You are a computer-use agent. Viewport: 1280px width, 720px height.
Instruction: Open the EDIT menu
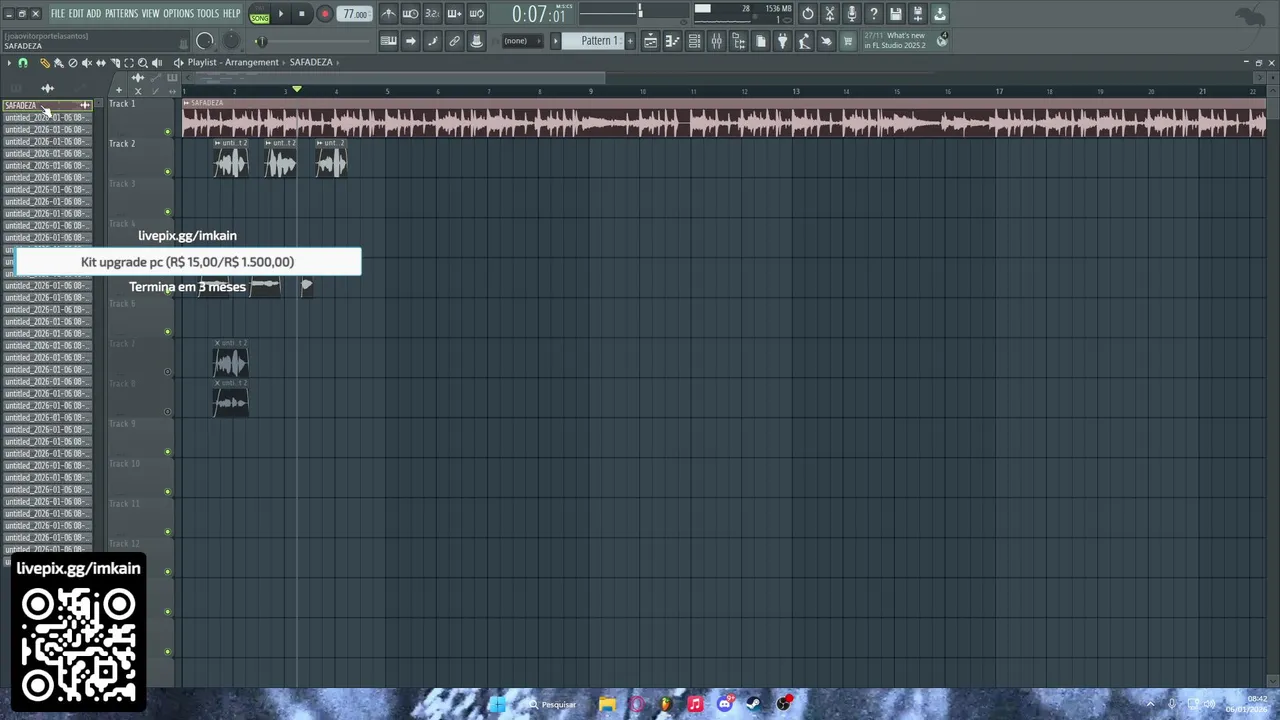click(x=76, y=14)
